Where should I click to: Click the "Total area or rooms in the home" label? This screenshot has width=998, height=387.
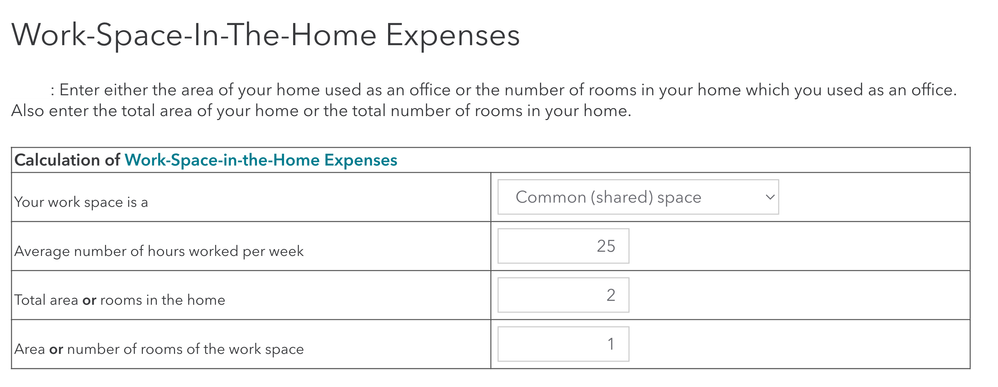point(120,300)
